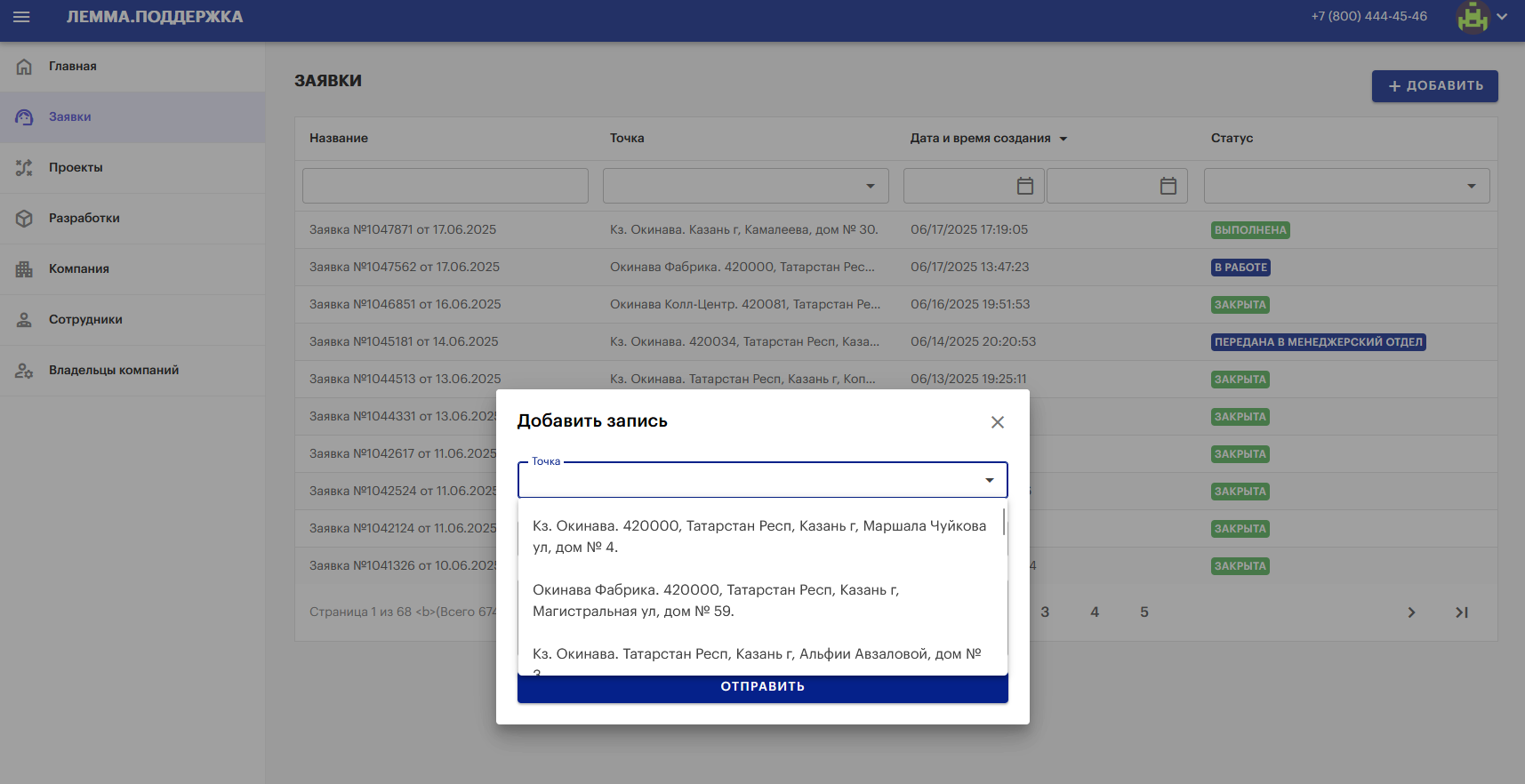Click the Проекты sidebar icon
The width and height of the screenshot is (1525, 784).
coord(24,168)
